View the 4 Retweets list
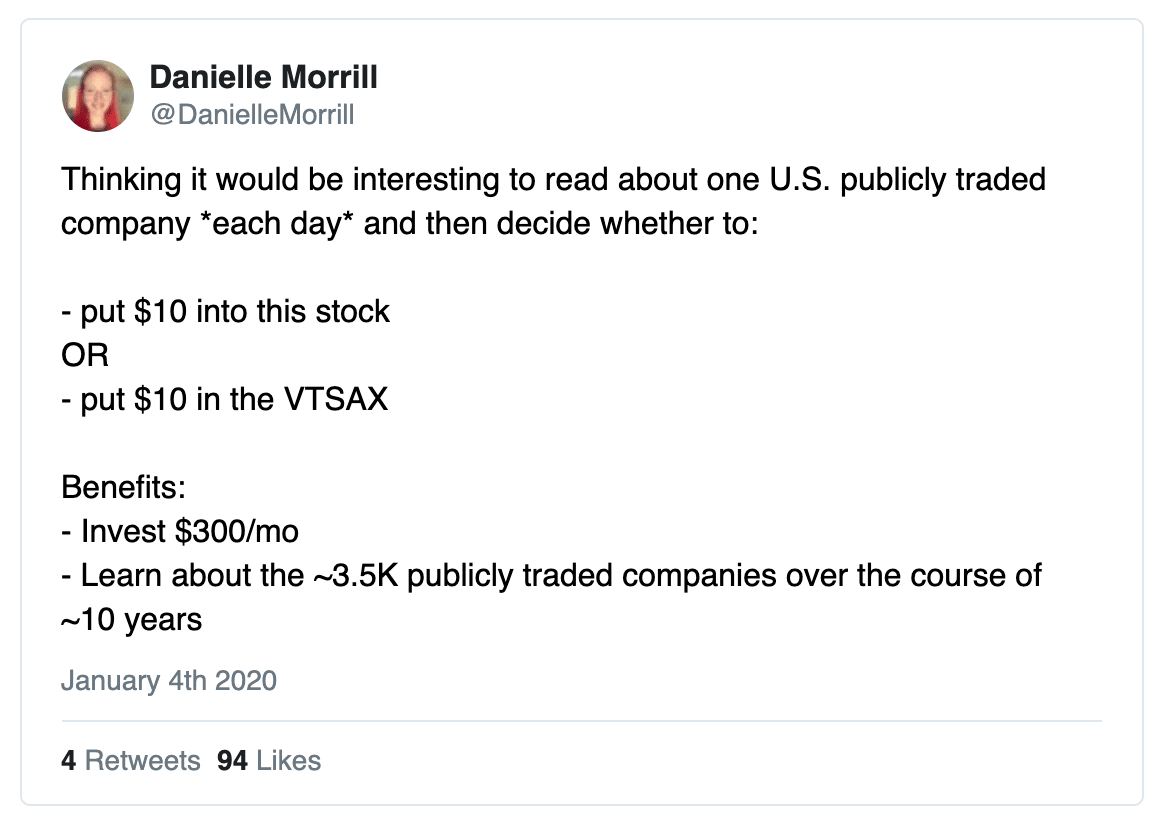Screen dimensions: 1160x820 tap(131, 760)
